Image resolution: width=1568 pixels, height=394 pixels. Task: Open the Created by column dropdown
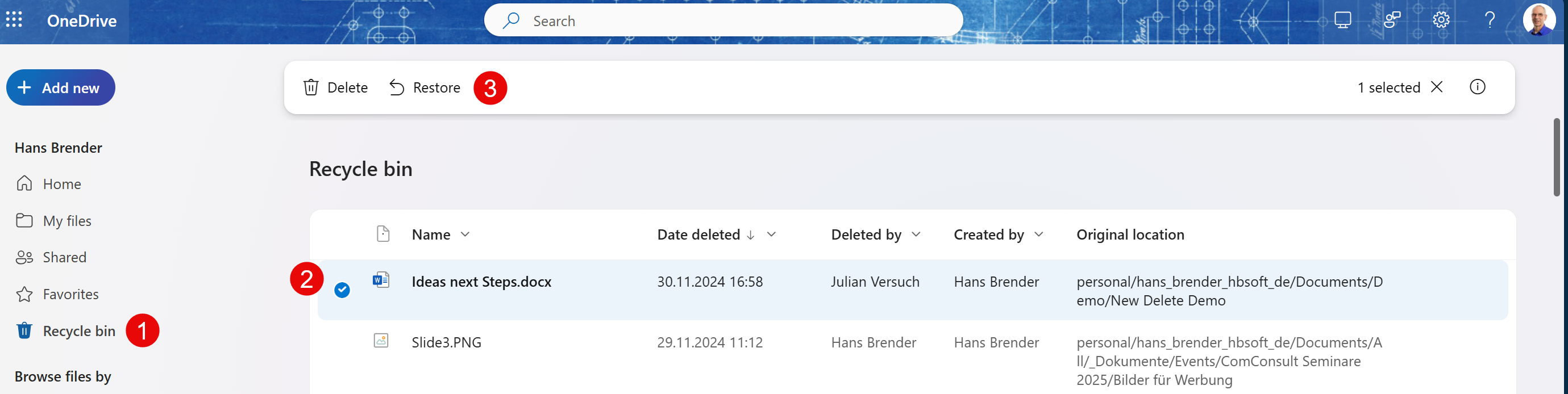(1038, 234)
